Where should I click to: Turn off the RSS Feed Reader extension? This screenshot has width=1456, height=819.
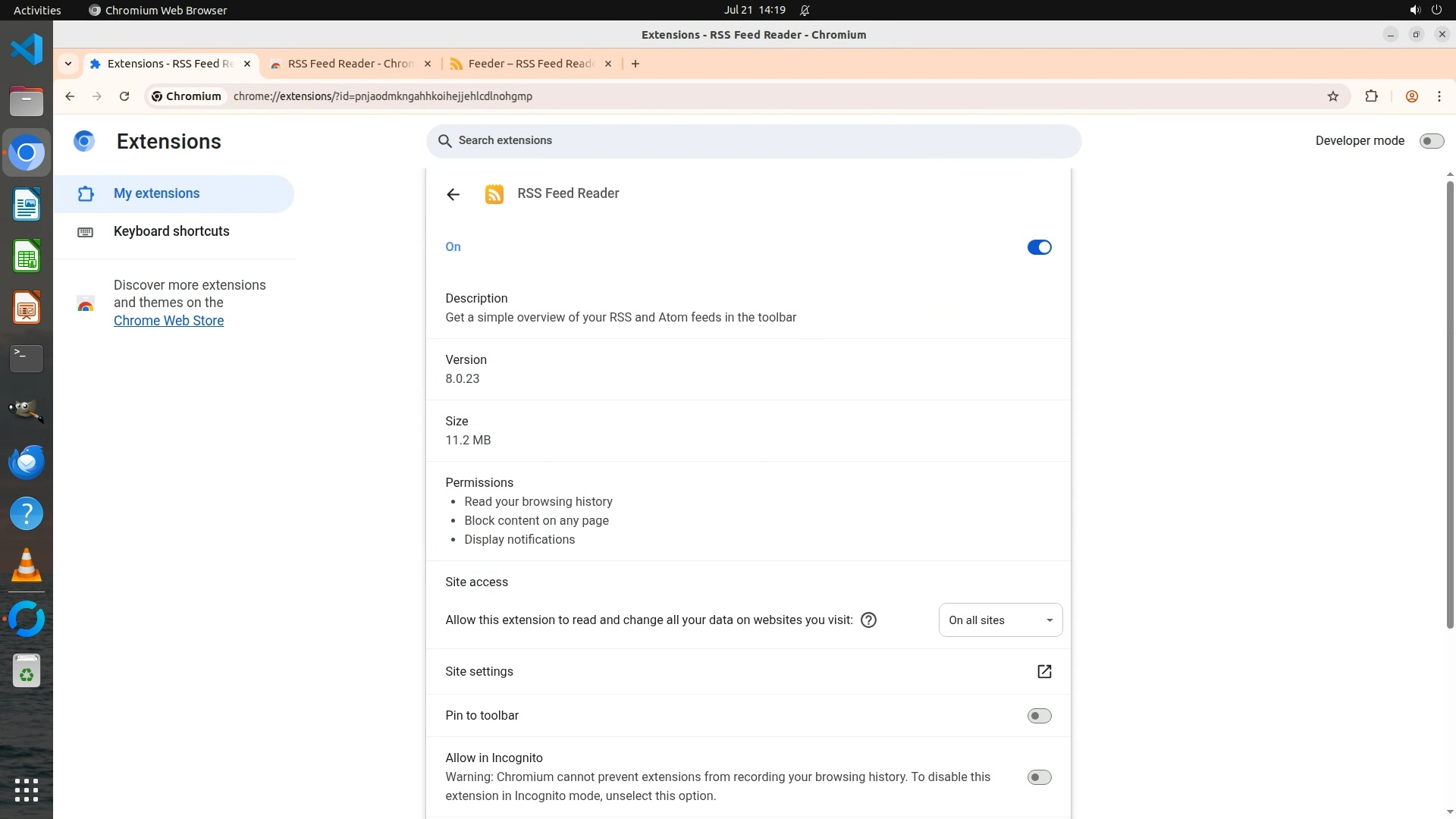(x=1039, y=247)
